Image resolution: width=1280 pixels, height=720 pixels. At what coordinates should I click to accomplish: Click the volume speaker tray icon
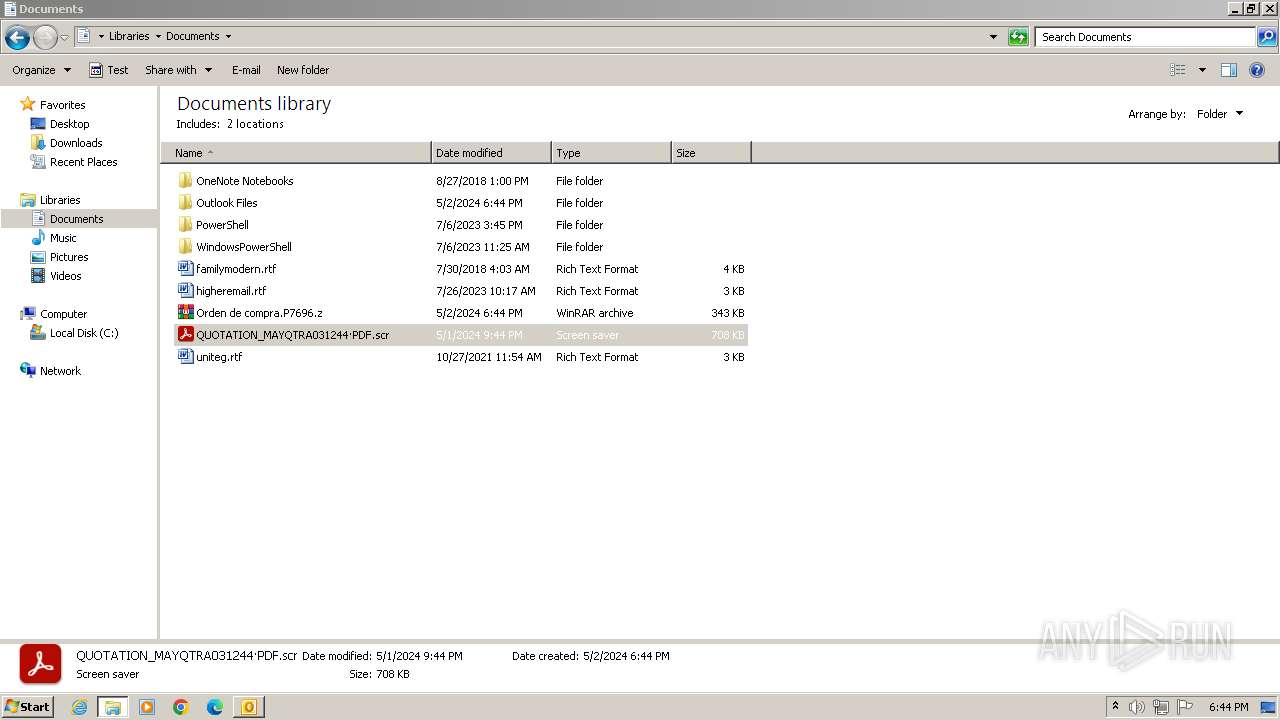click(1137, 707)
